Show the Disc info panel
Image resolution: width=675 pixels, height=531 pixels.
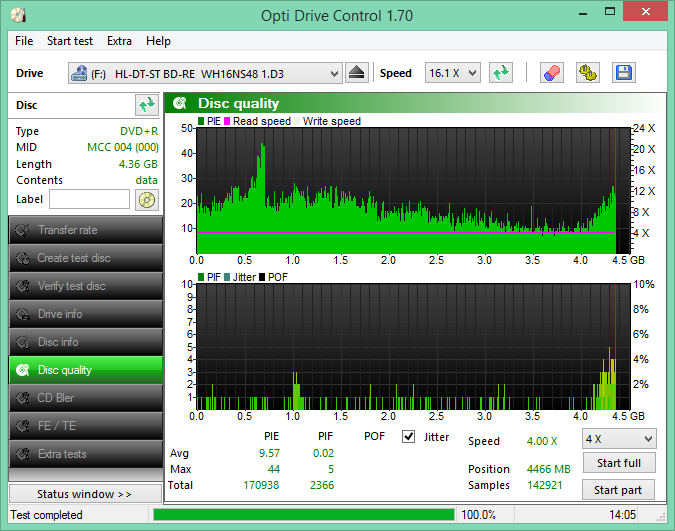(86, 342)
